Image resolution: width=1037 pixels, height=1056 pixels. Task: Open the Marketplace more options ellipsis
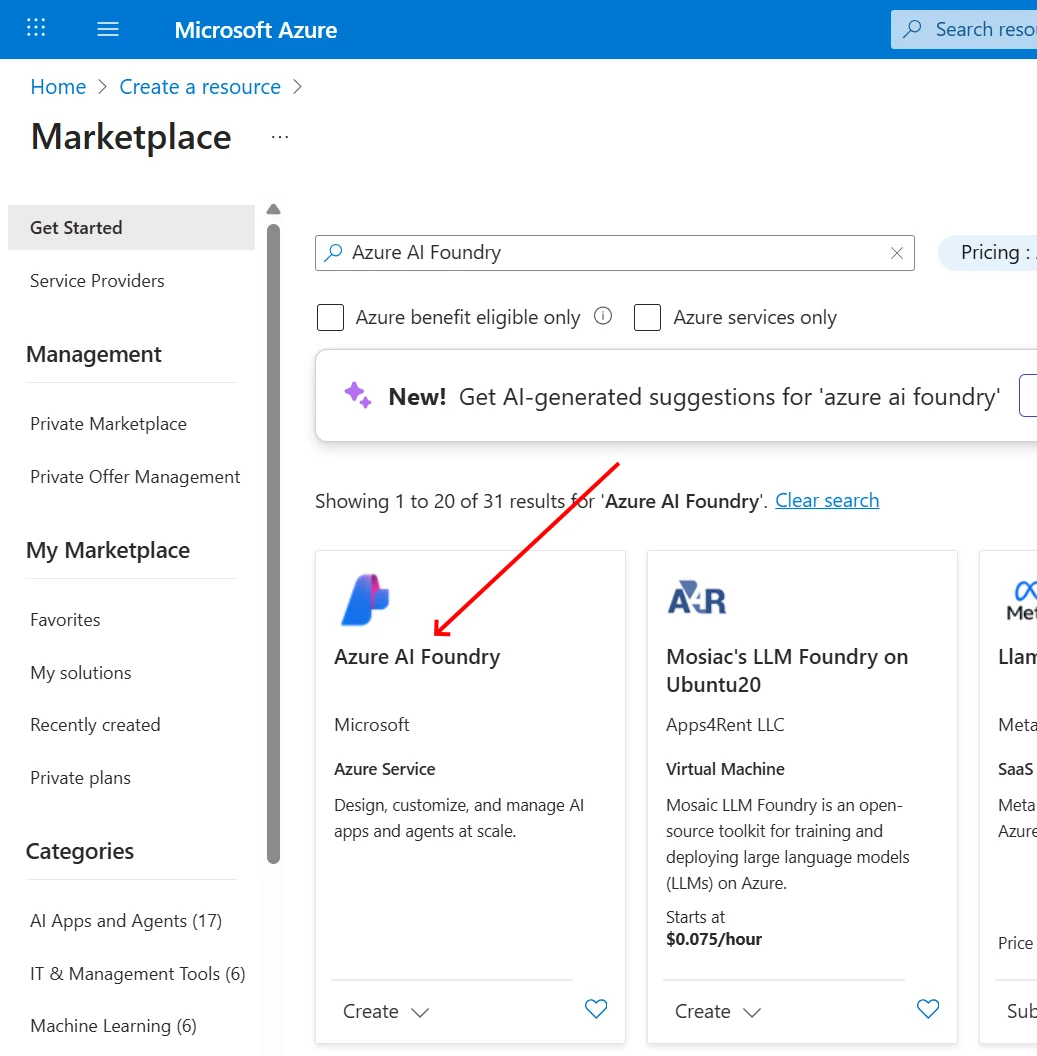tap(279, 137)
